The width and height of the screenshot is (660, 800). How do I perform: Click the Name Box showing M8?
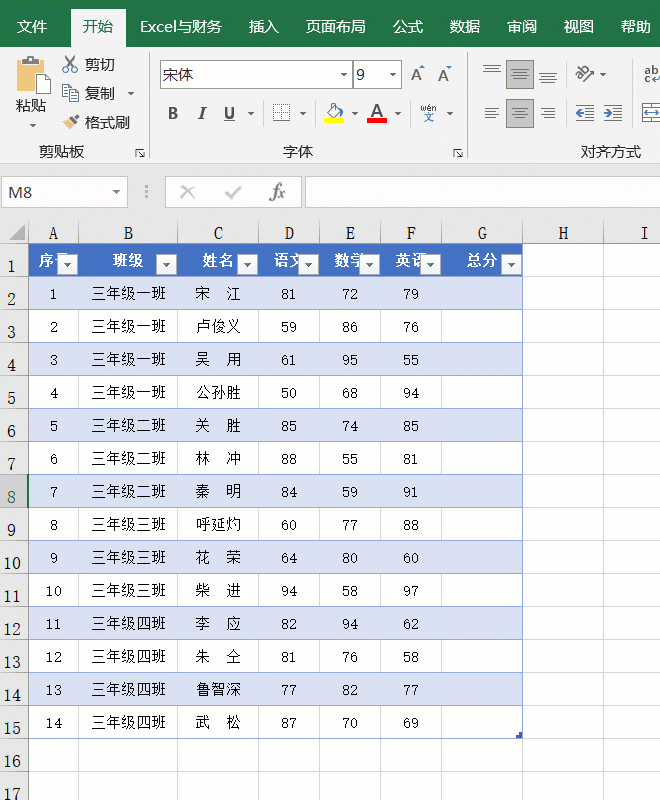[55, 192]
